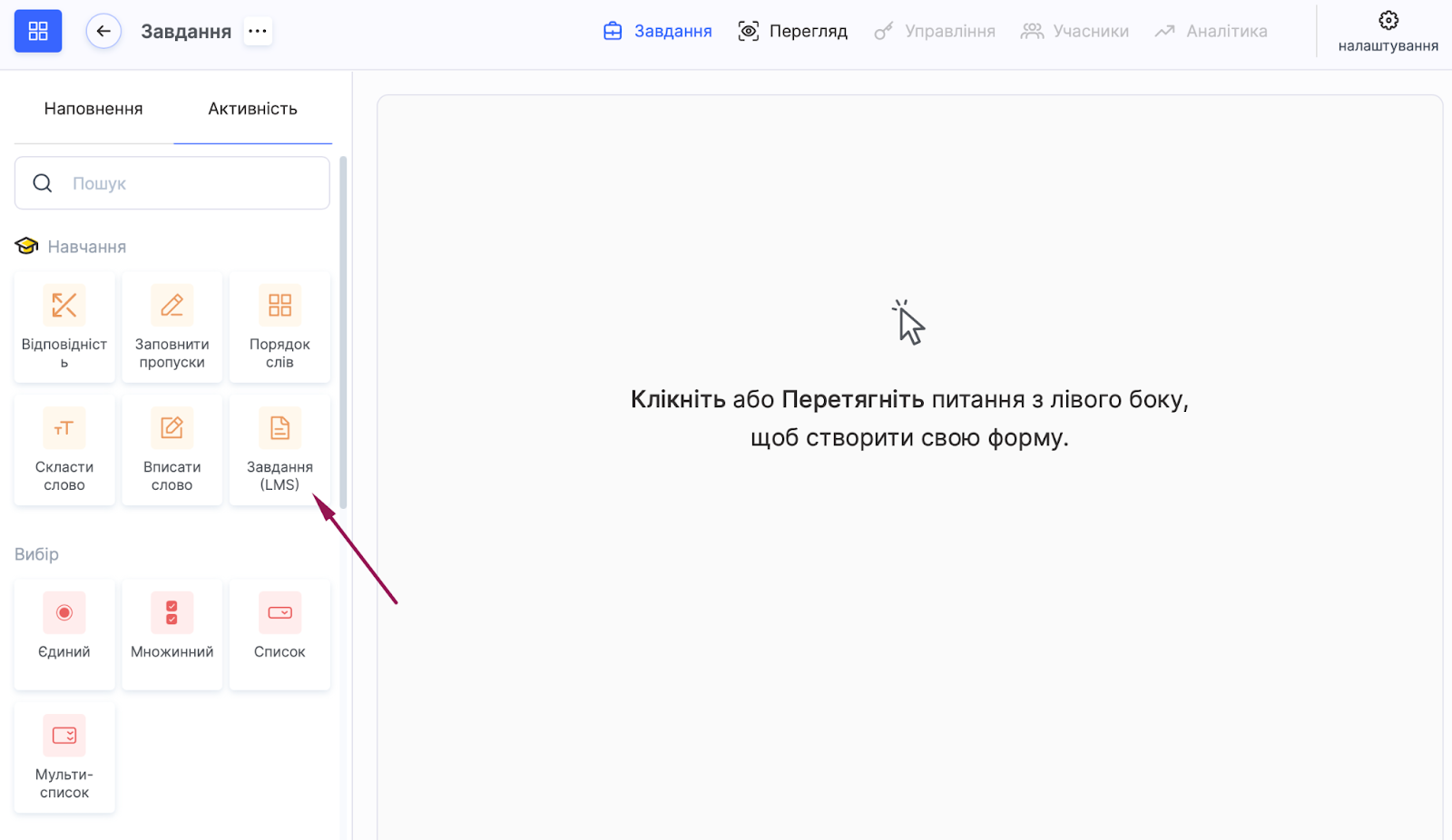Open налаштування settings gear

coord(1388,31)
